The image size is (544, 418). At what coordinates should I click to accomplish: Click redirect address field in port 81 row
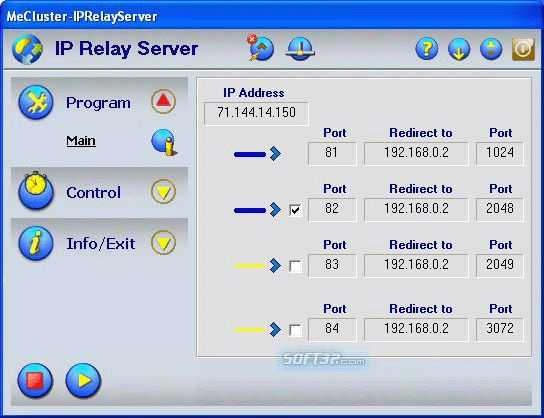click(416, 153)
